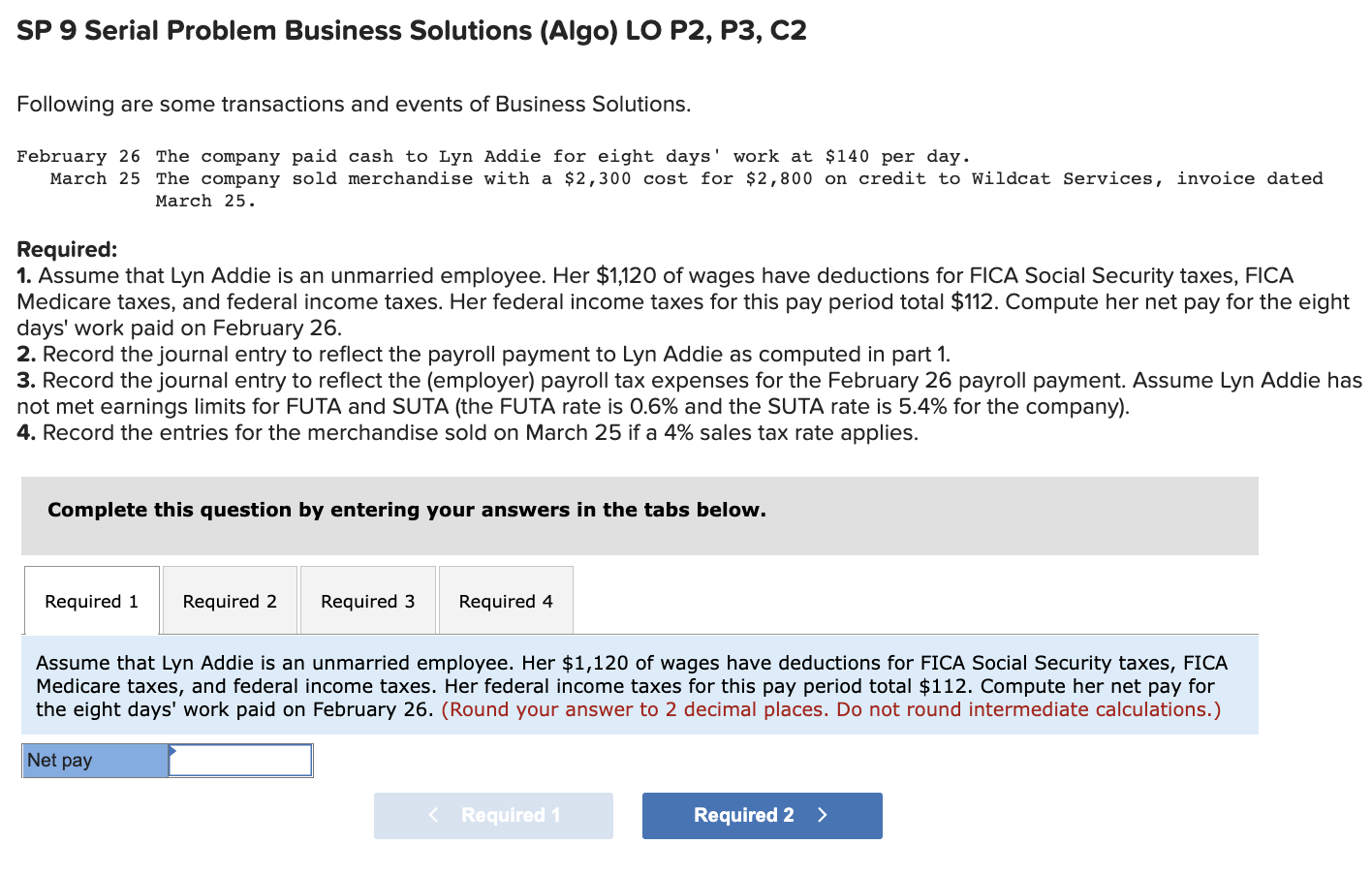The width and height of the screenshot is (1372, 876).
Task: Switch to the Required 2 tab
Action: [230, 600]
